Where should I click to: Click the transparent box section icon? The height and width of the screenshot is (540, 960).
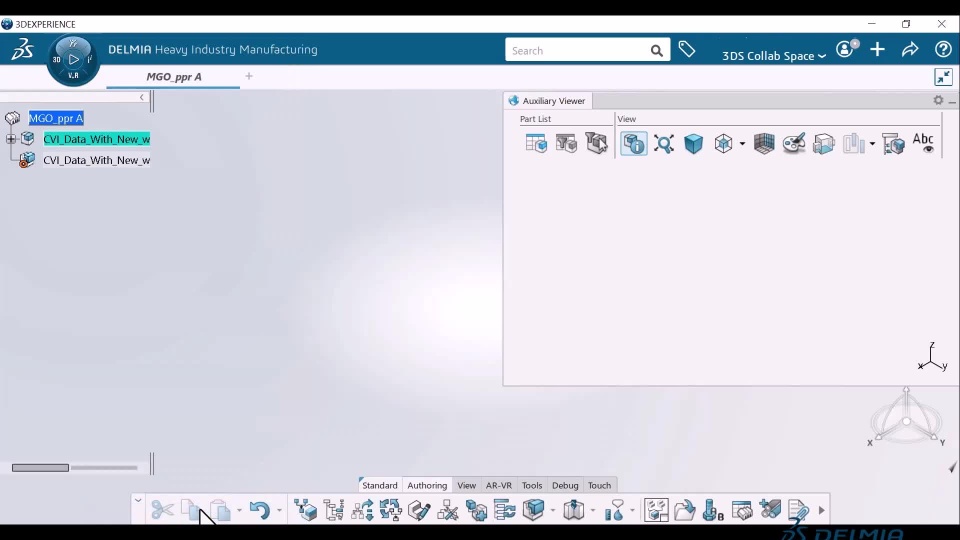[824, 143]
